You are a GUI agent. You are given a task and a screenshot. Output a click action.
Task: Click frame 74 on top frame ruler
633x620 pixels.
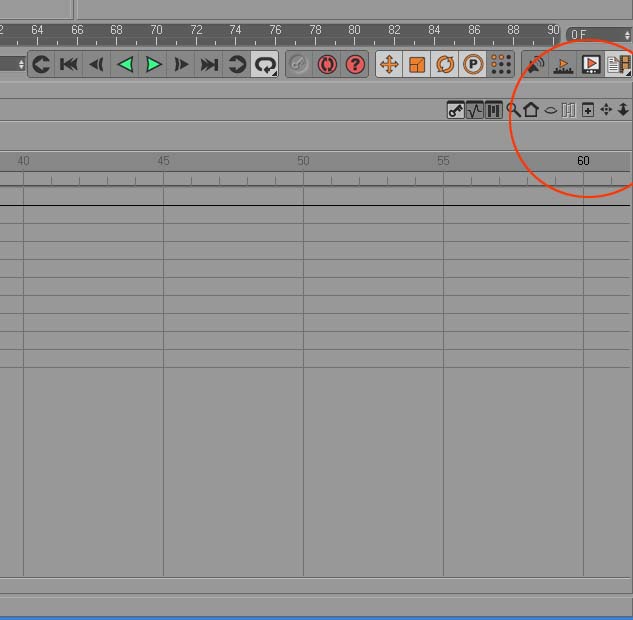click(x=235, y=30)
